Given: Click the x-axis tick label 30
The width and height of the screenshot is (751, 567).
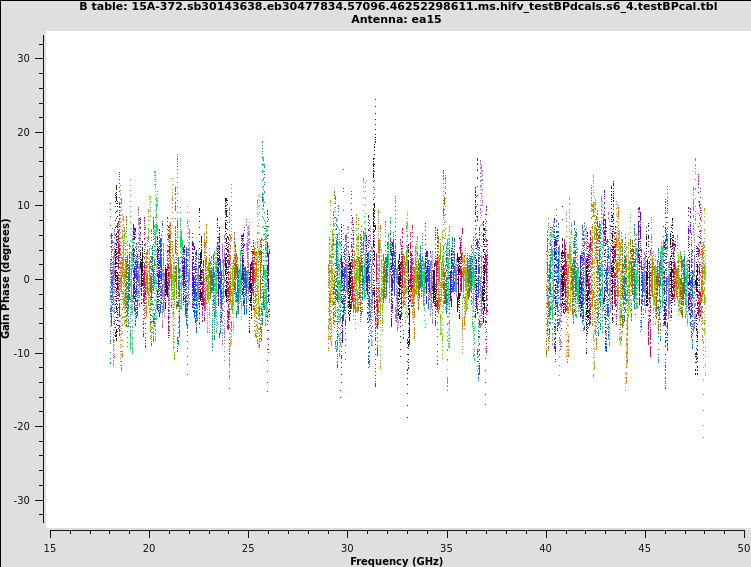Looking at the screenshot, I should coord(347,547).
